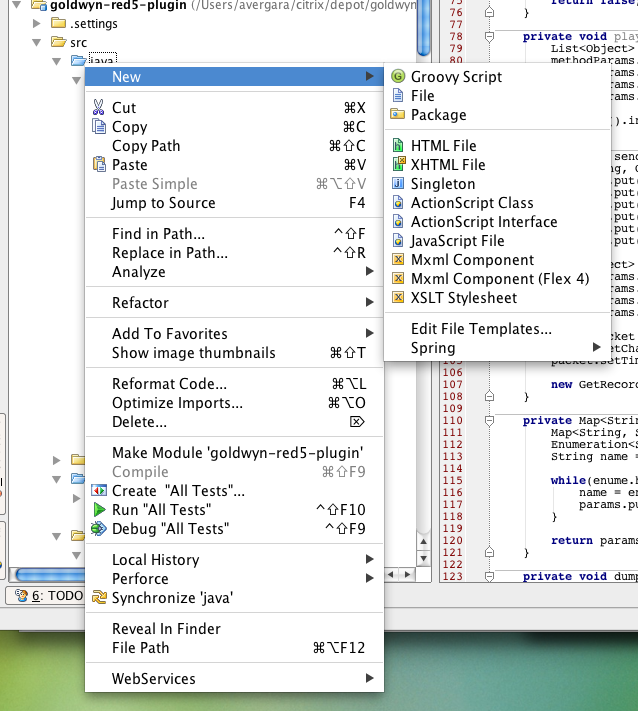Image resolution: width=638 pixels, height=711 pixels.
Task: Click the .settings folder icon
Action: 58,23
